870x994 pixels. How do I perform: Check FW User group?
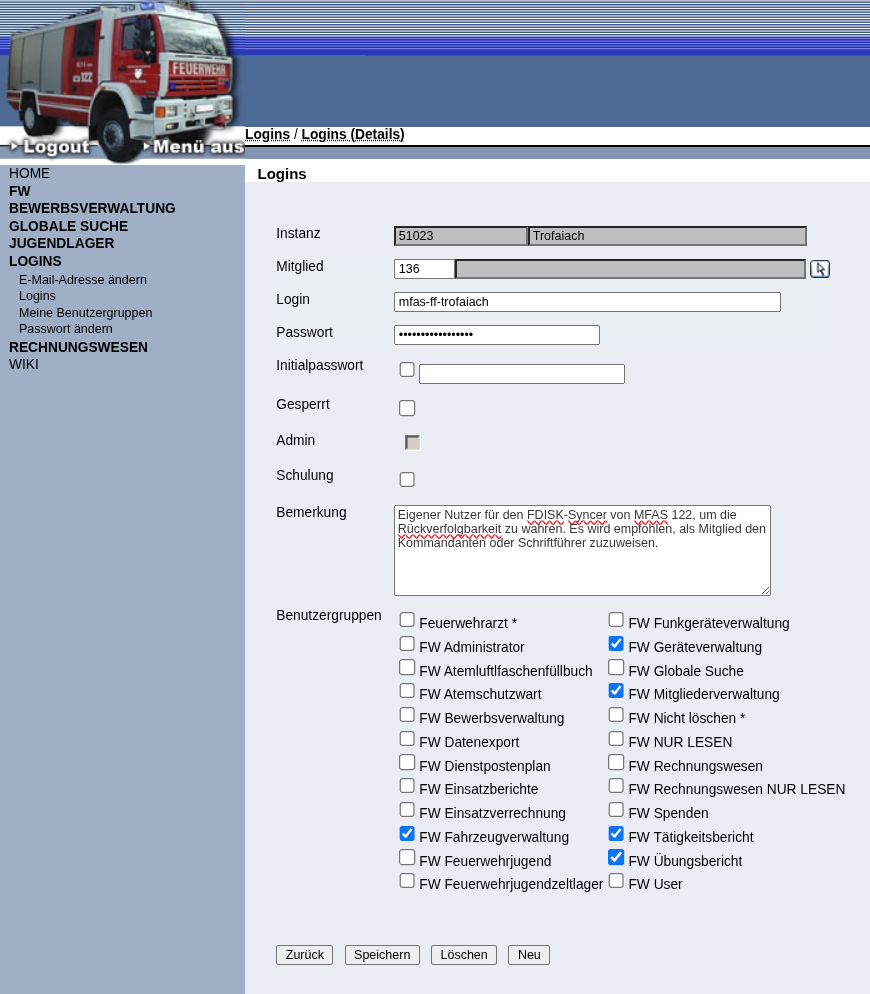point(616,881)
